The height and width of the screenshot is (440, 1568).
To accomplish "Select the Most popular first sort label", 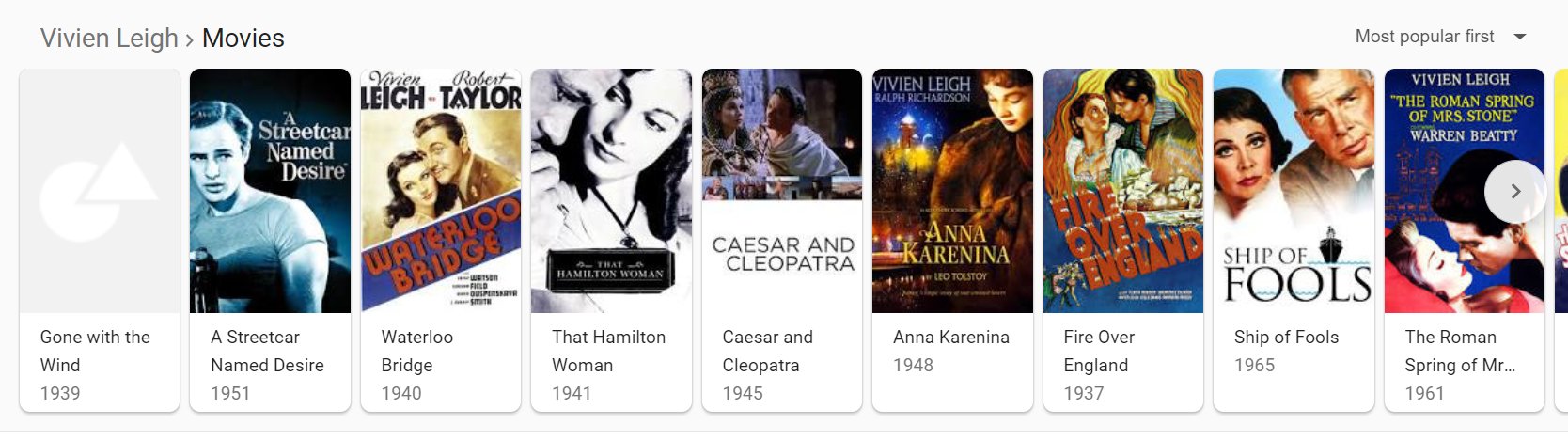I will tap(1424, 37).
